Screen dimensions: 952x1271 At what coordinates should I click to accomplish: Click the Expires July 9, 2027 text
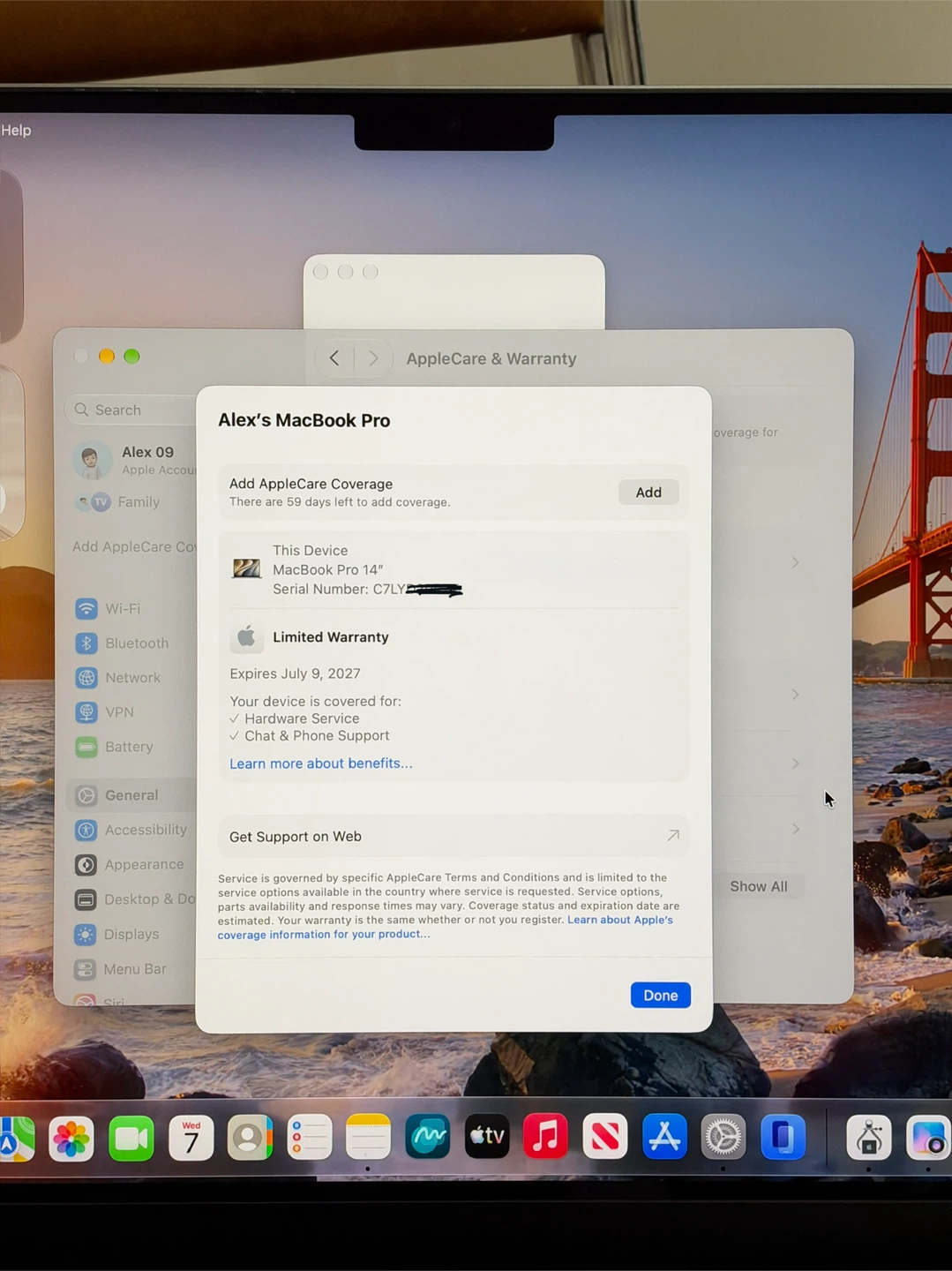click(295, 673)
